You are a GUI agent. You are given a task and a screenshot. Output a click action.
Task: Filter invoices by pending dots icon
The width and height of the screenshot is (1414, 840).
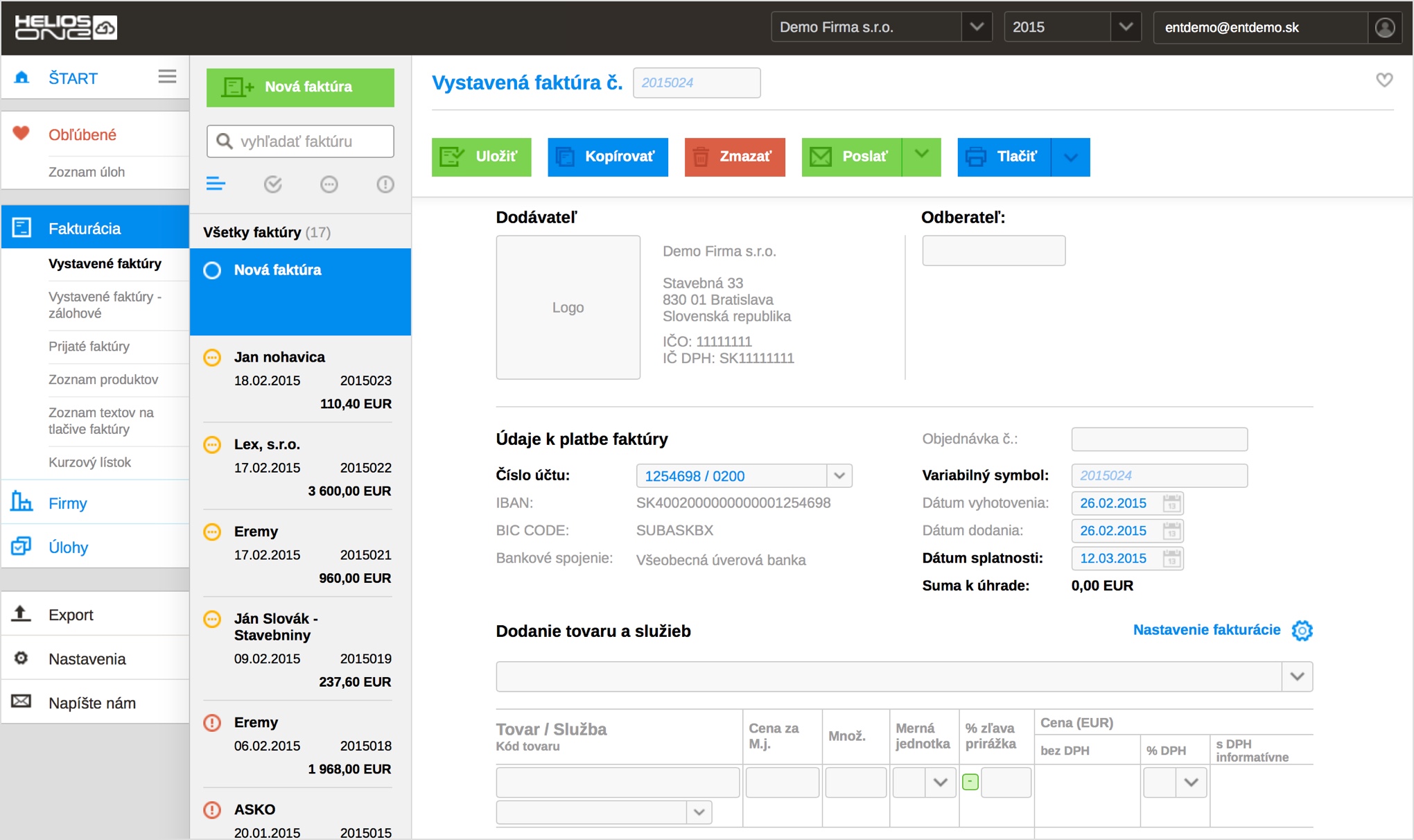[x=329, y=184]
